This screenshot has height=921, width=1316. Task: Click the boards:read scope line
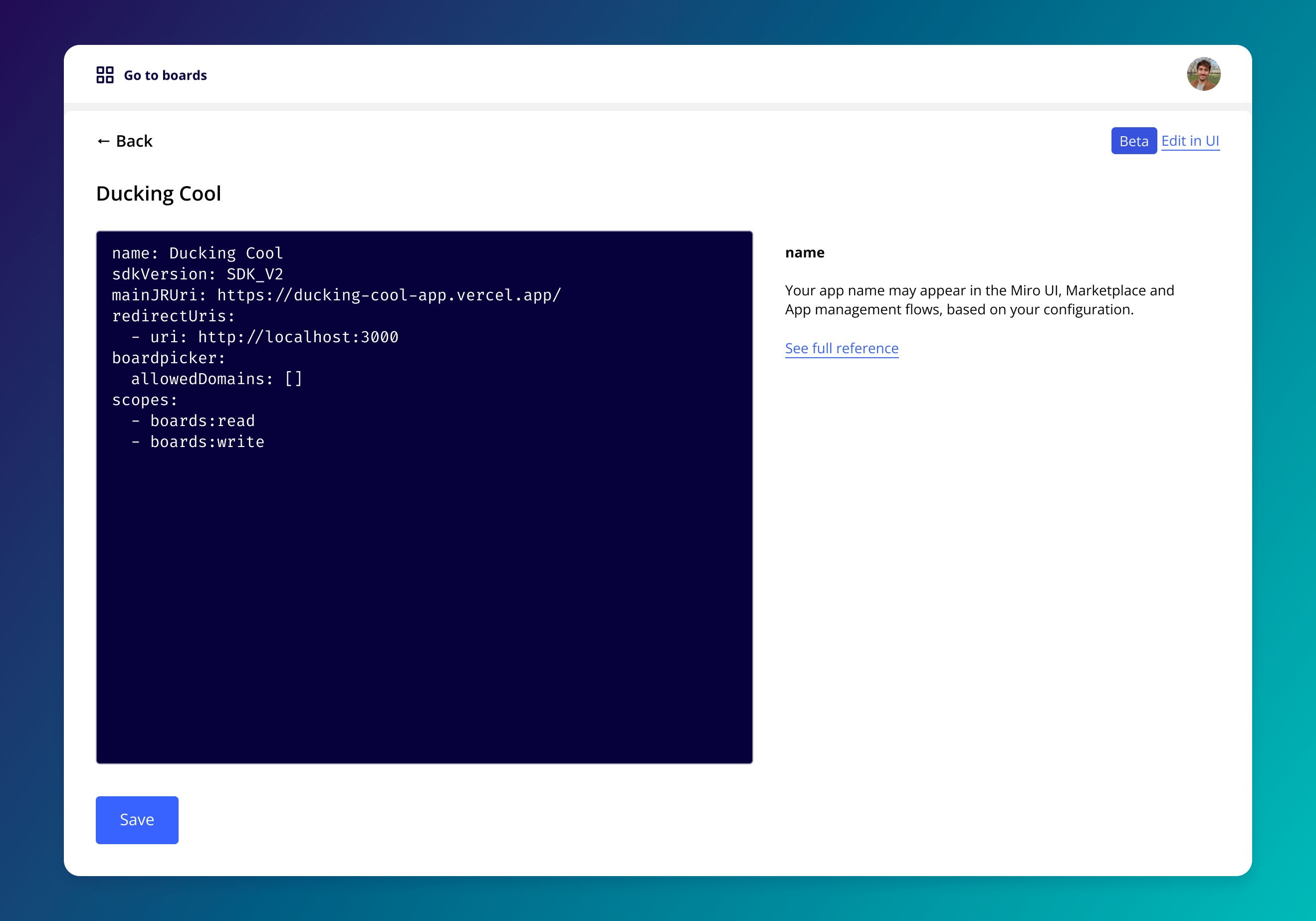click(193, 421)
